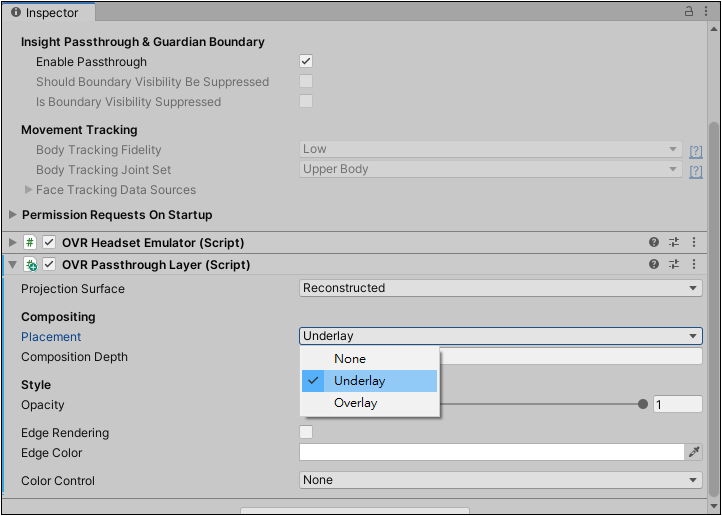Uncheck Enable Passthrough checkbox

[306, 61]
